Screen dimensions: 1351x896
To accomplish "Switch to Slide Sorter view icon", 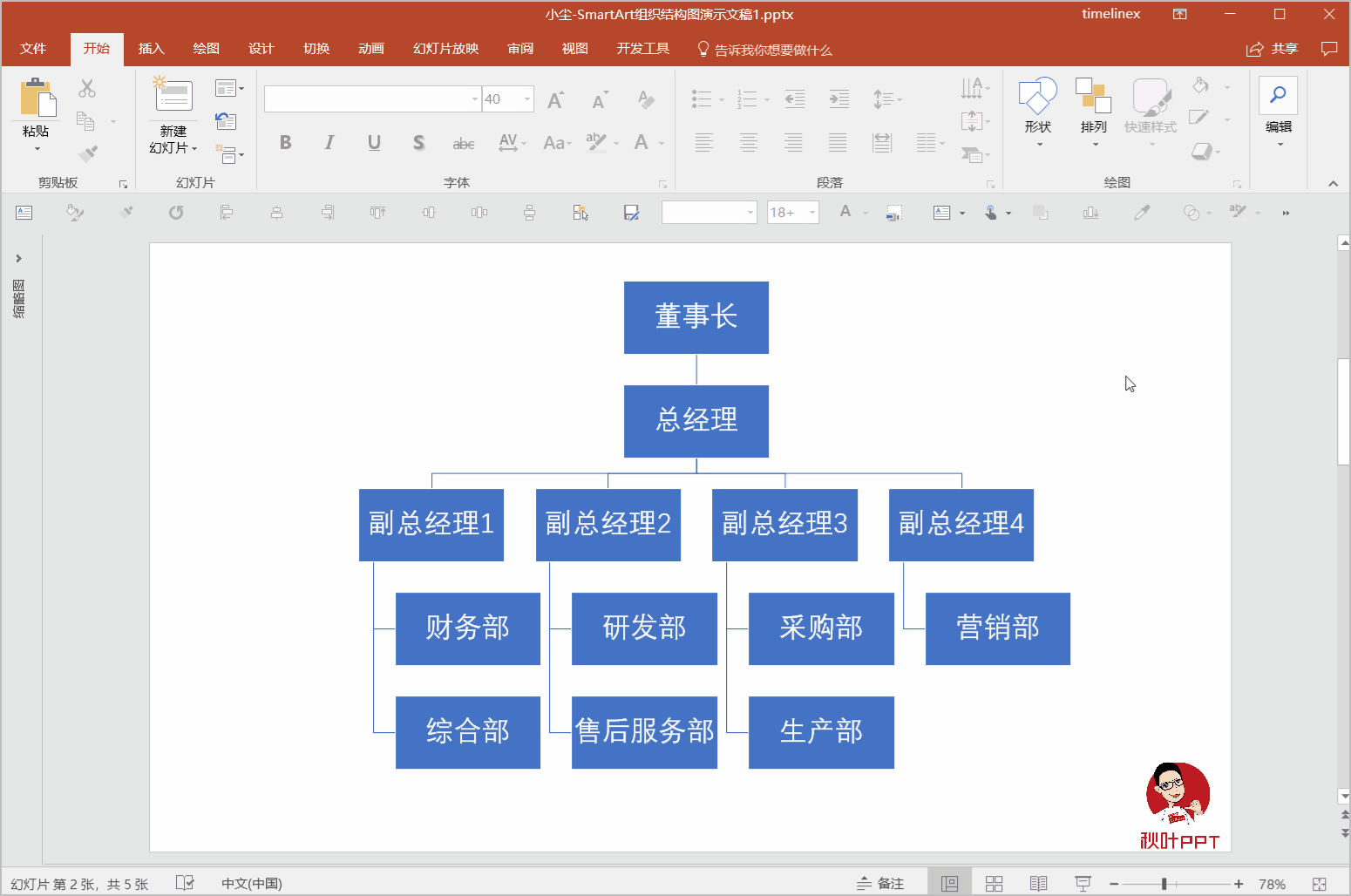I will coord(995,882).
